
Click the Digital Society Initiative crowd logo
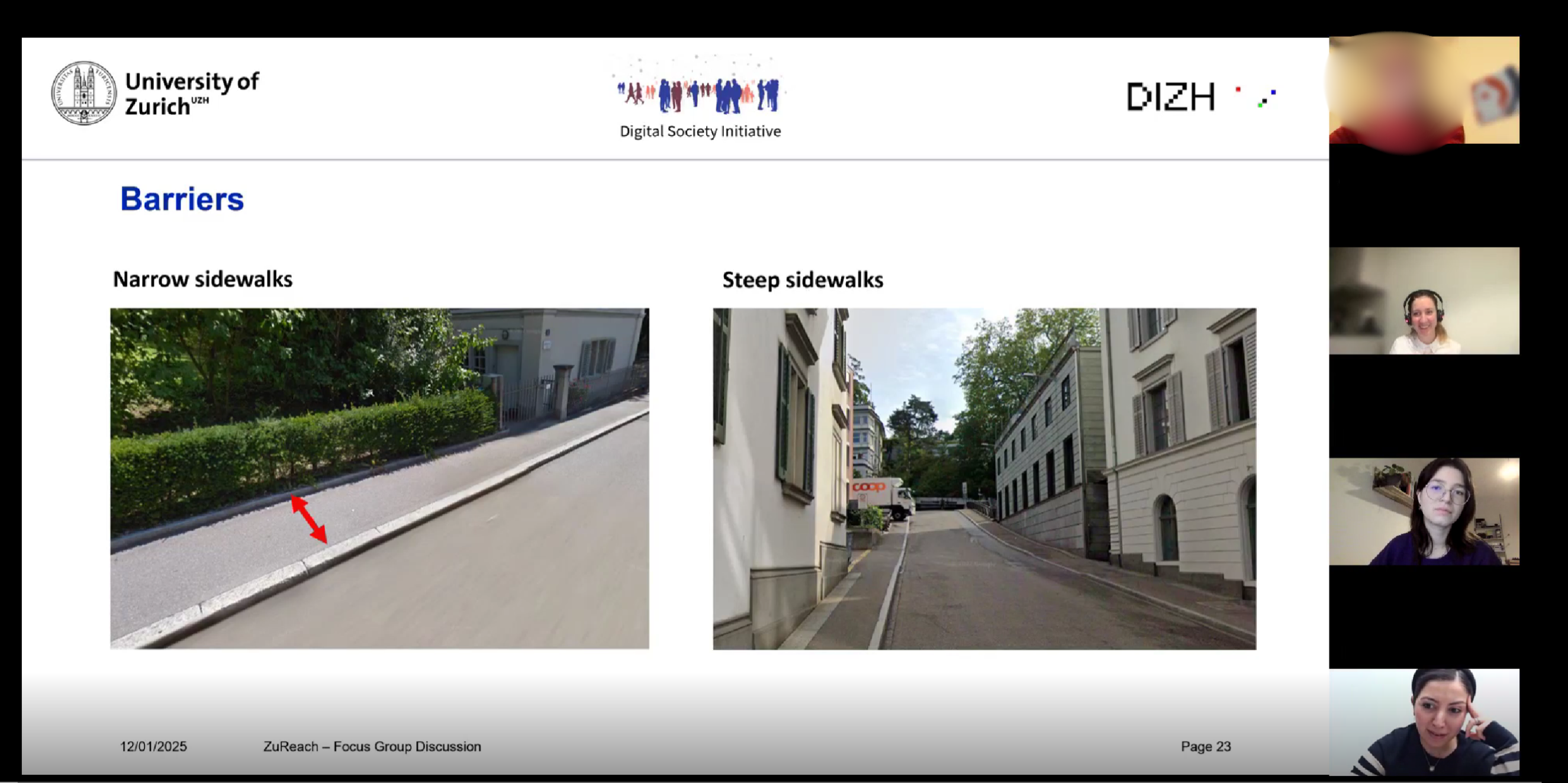click(x=699, y=92)
